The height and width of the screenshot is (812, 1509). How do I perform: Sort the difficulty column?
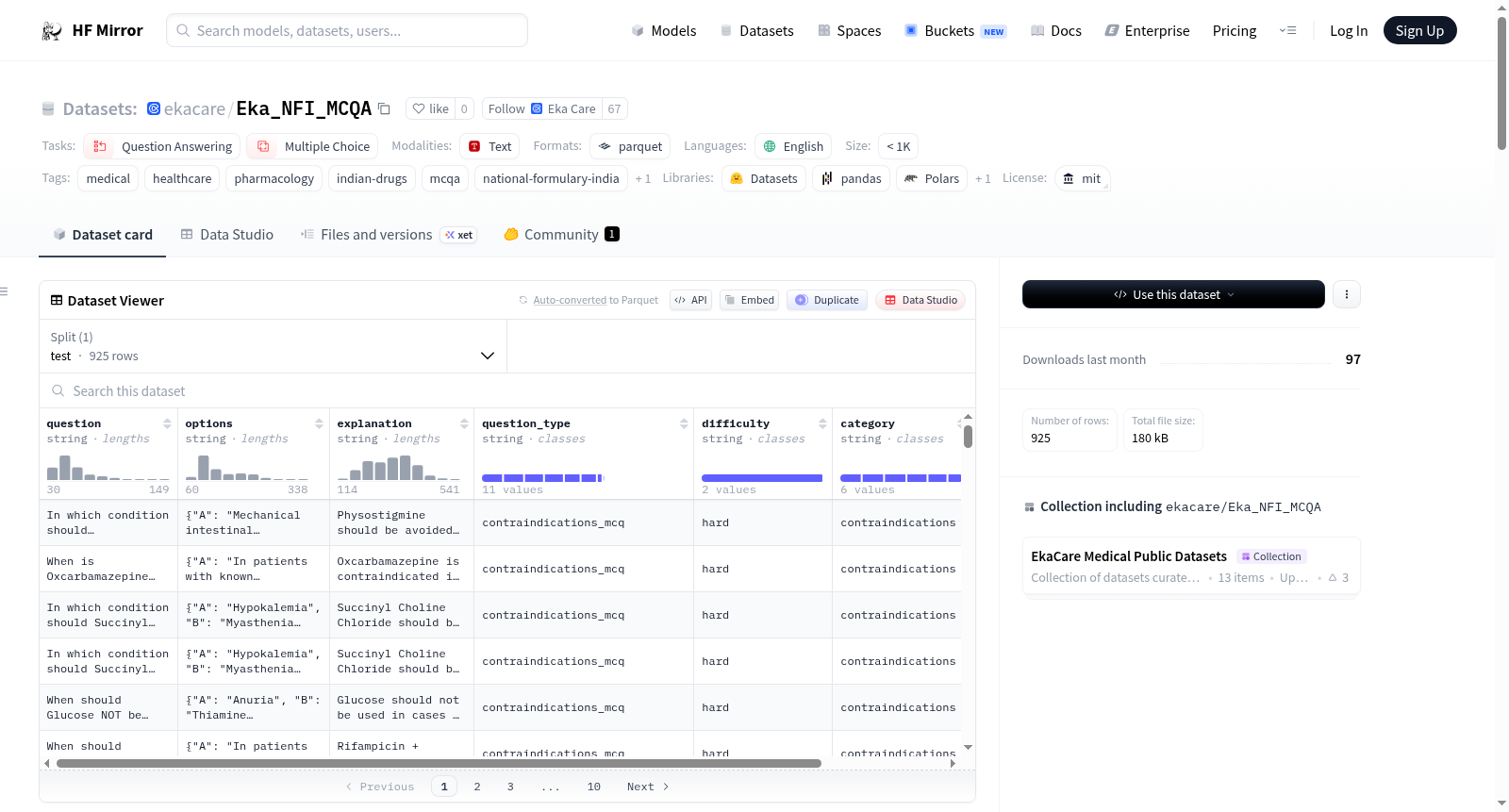[x=822, y=423]
